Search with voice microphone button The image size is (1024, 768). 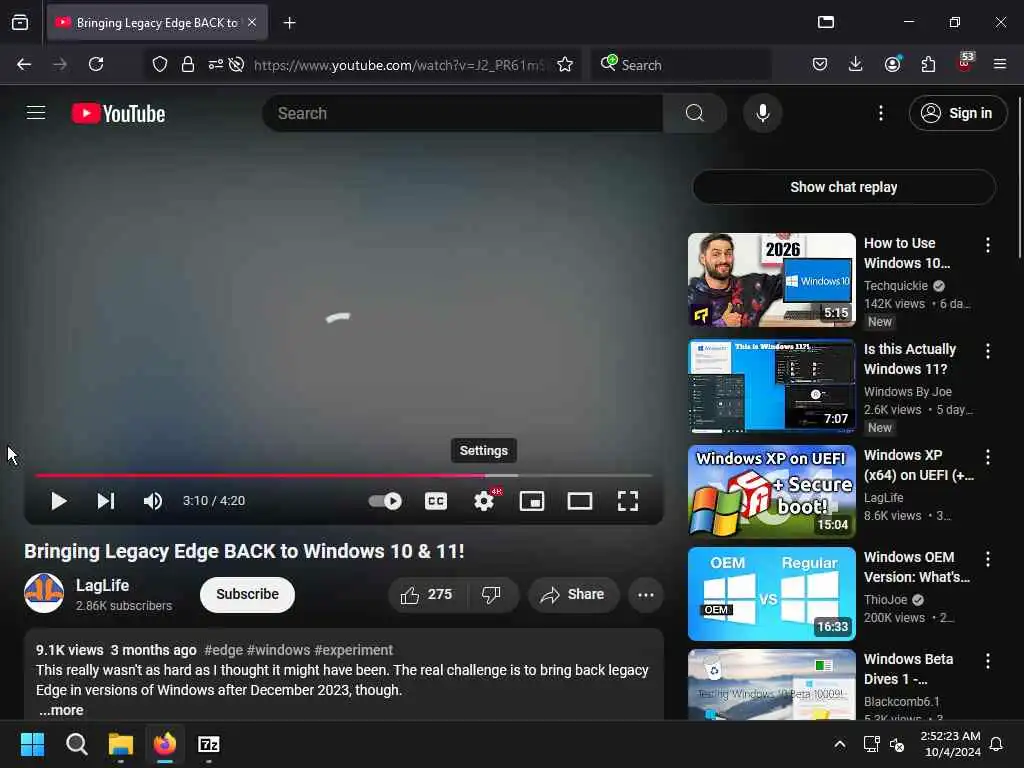762,113
